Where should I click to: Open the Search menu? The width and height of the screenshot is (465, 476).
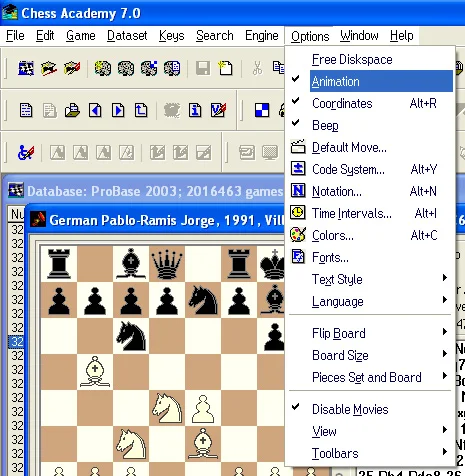tap(215, 35)
